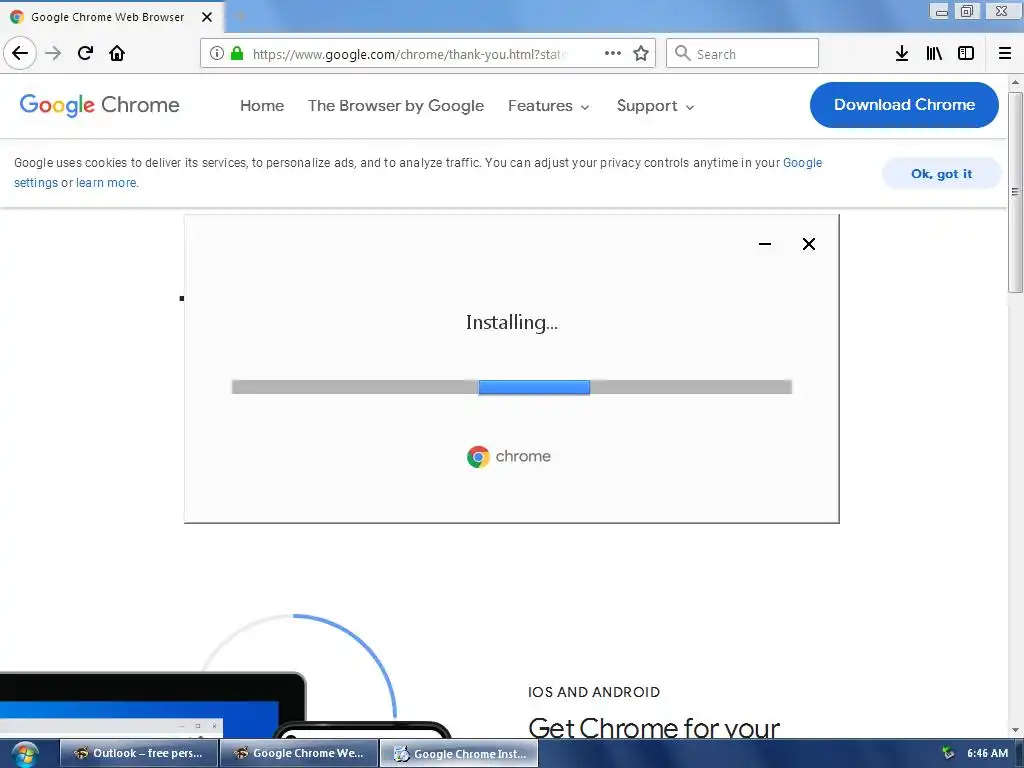Image resolution: width=1024 pixels, height=768 pixels.
Task: Restore down the Firefox browser window
Action: tap(967, 11)
